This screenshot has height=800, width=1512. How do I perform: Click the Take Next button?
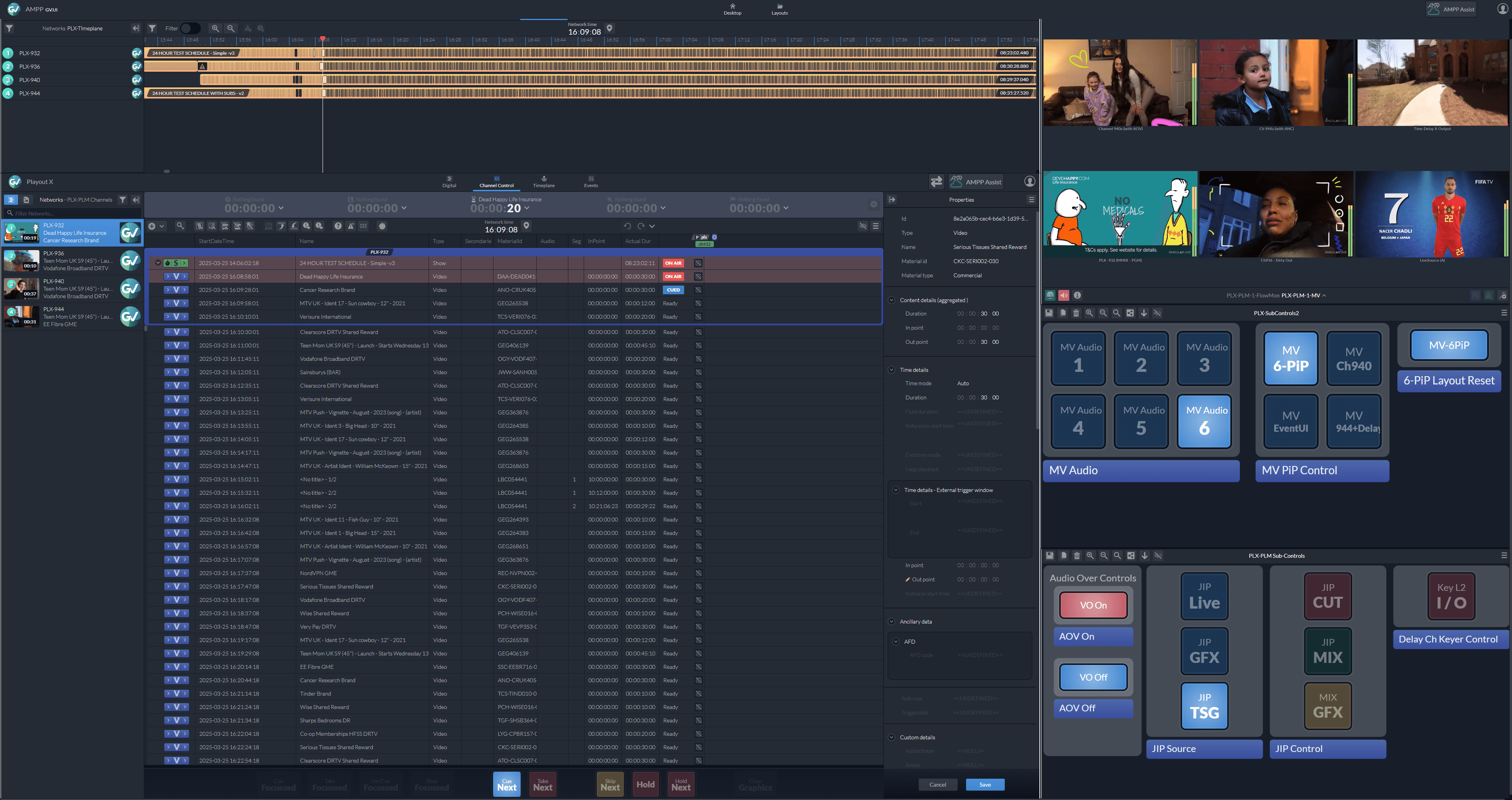(542, 784)
